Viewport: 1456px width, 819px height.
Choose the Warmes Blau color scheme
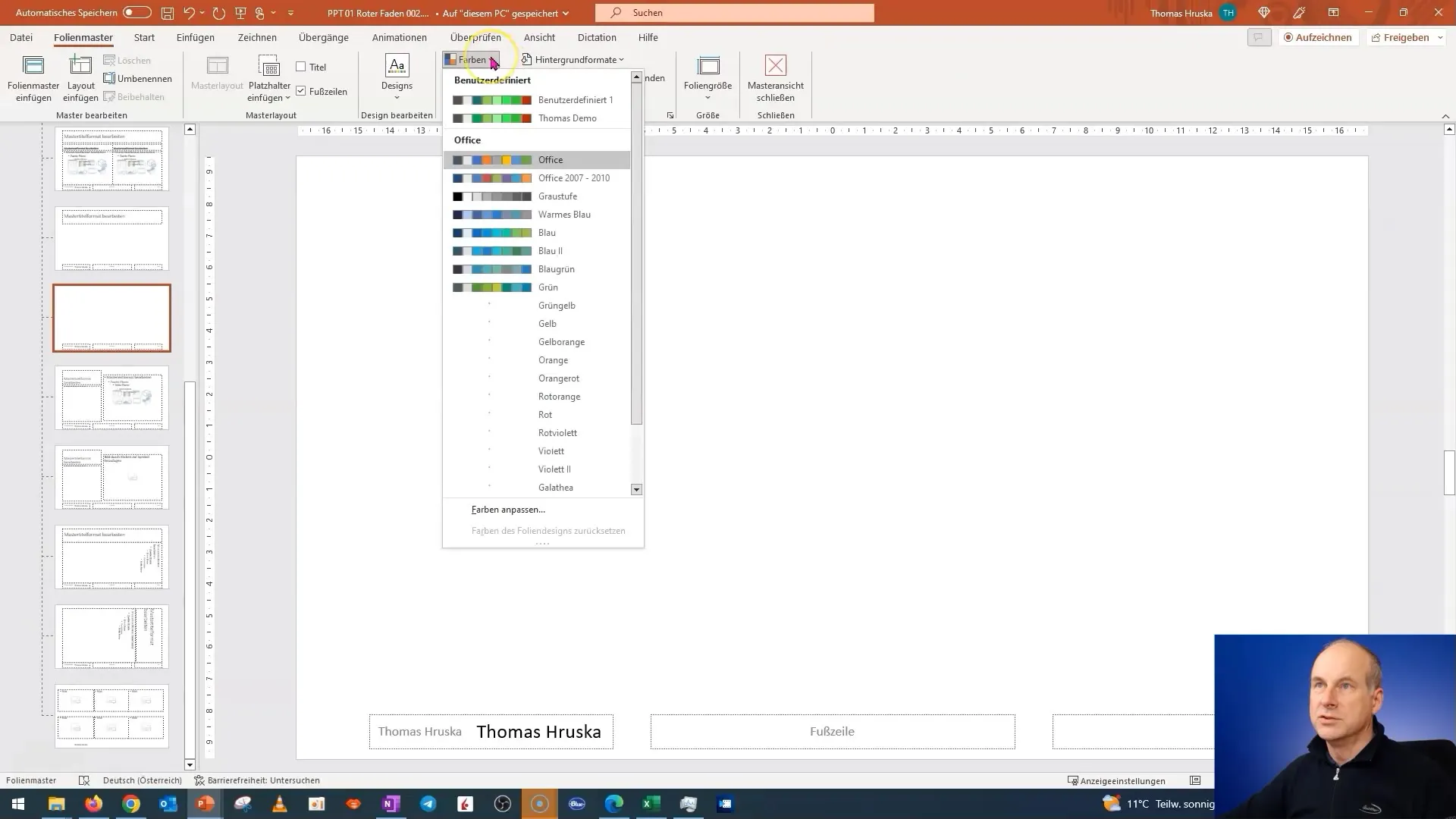tap(537, 215)
